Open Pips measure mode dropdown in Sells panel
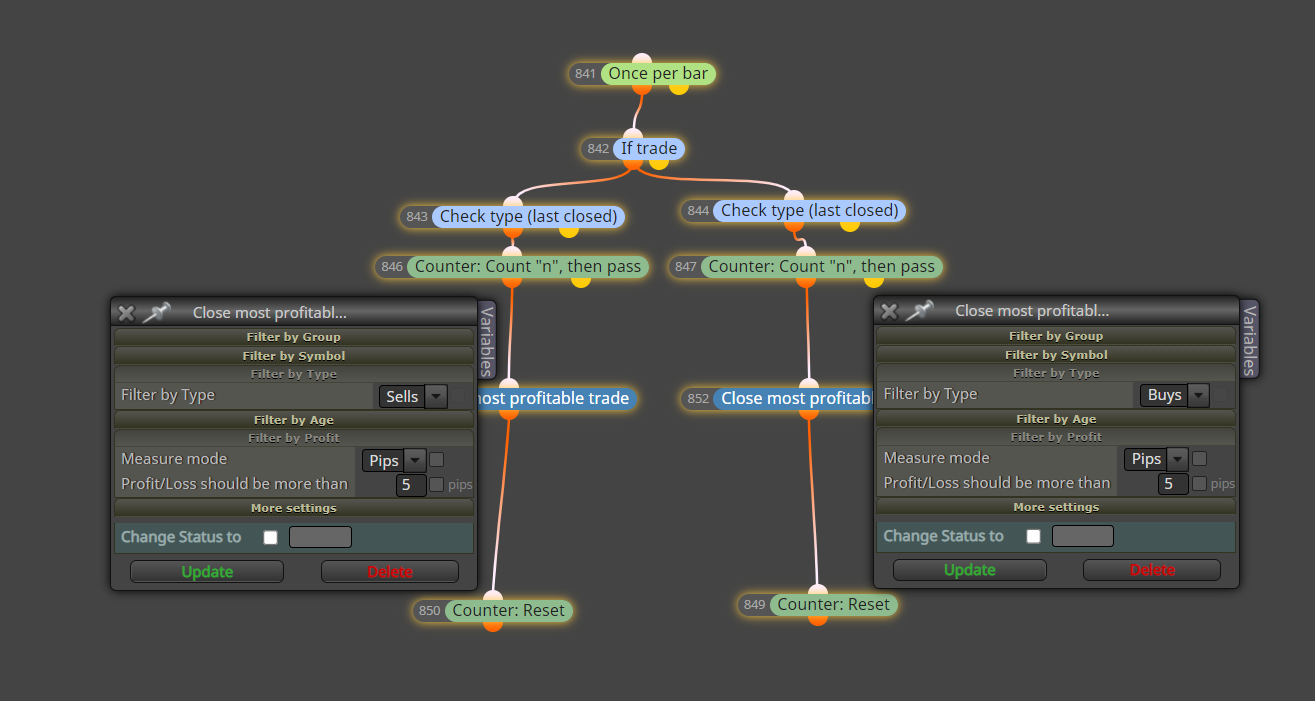 (394, 461)
